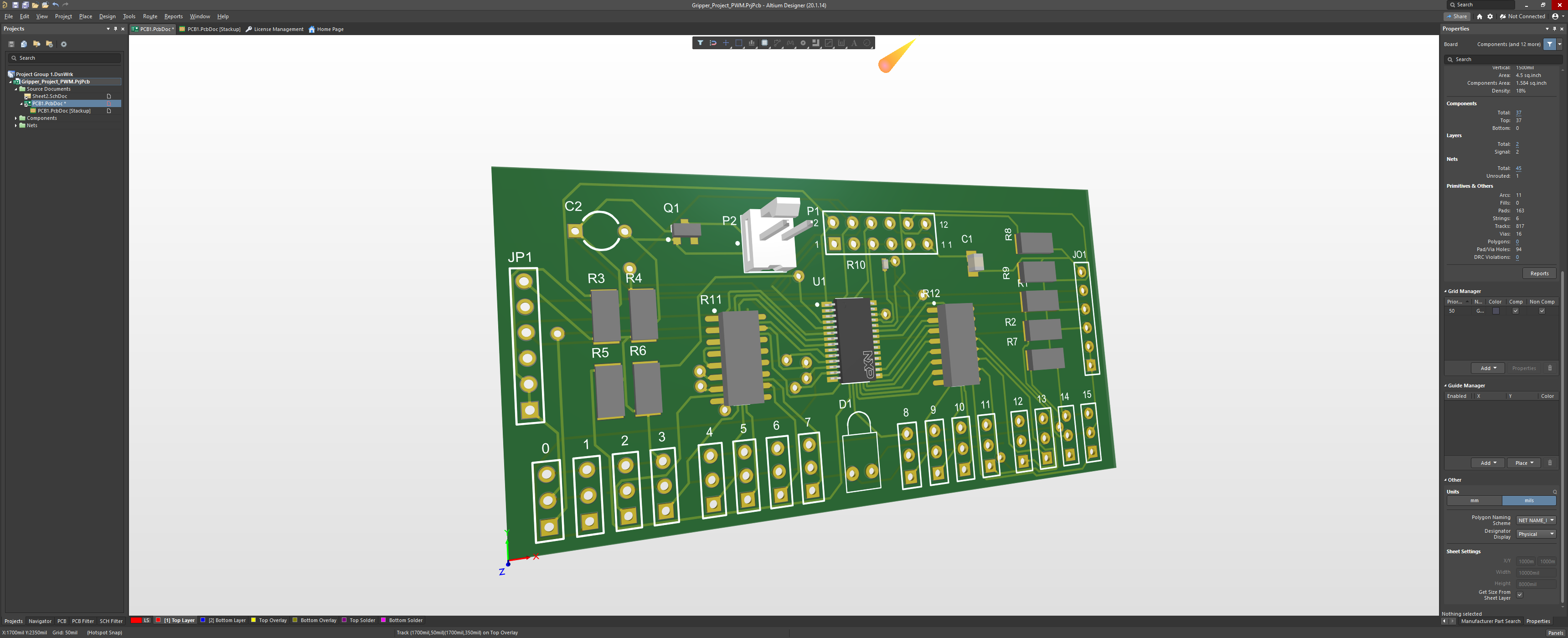
Task: Click the components Total 37 link
Action: point(1518,113)
